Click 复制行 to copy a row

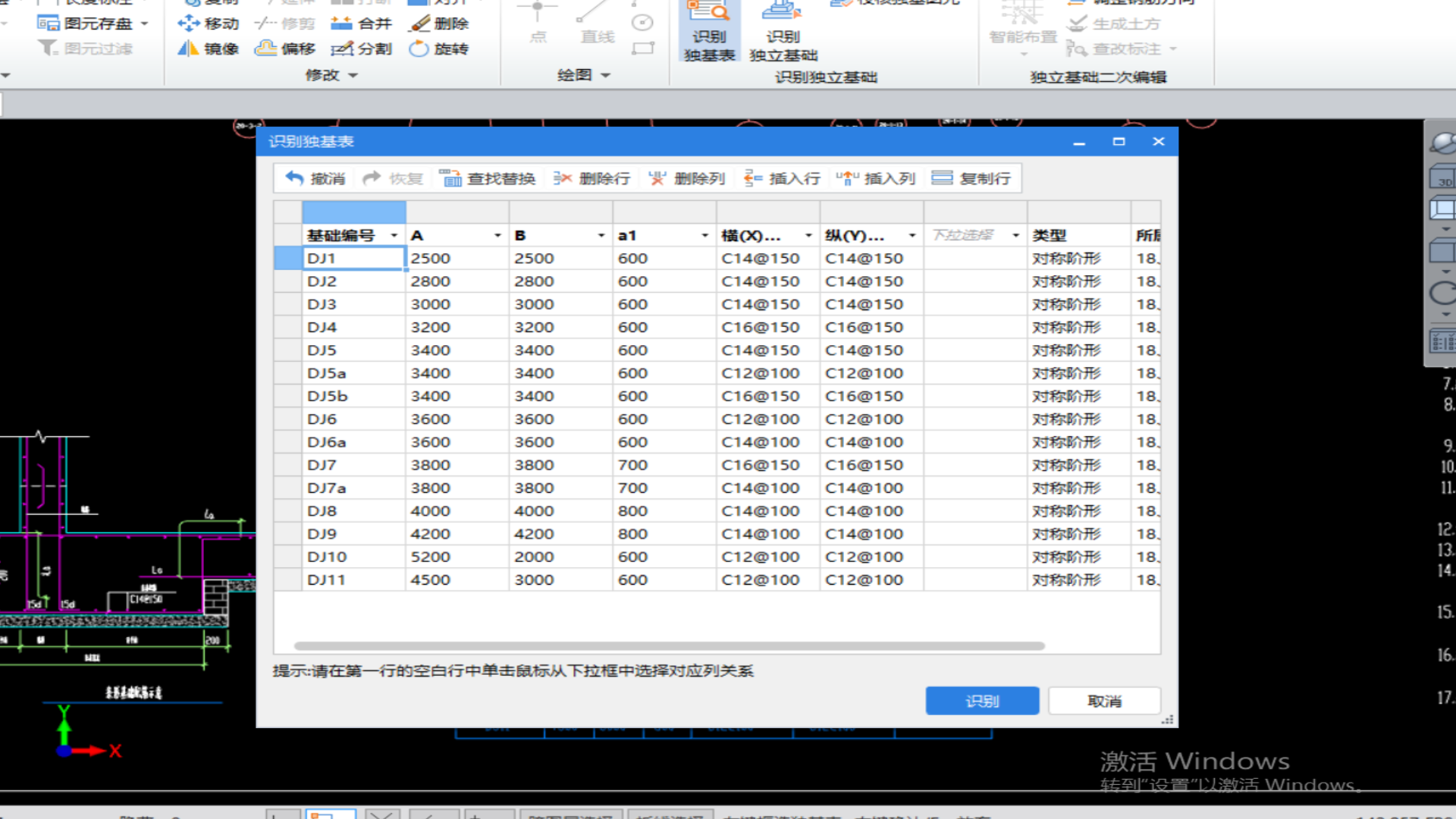click(x=971, y=178)
